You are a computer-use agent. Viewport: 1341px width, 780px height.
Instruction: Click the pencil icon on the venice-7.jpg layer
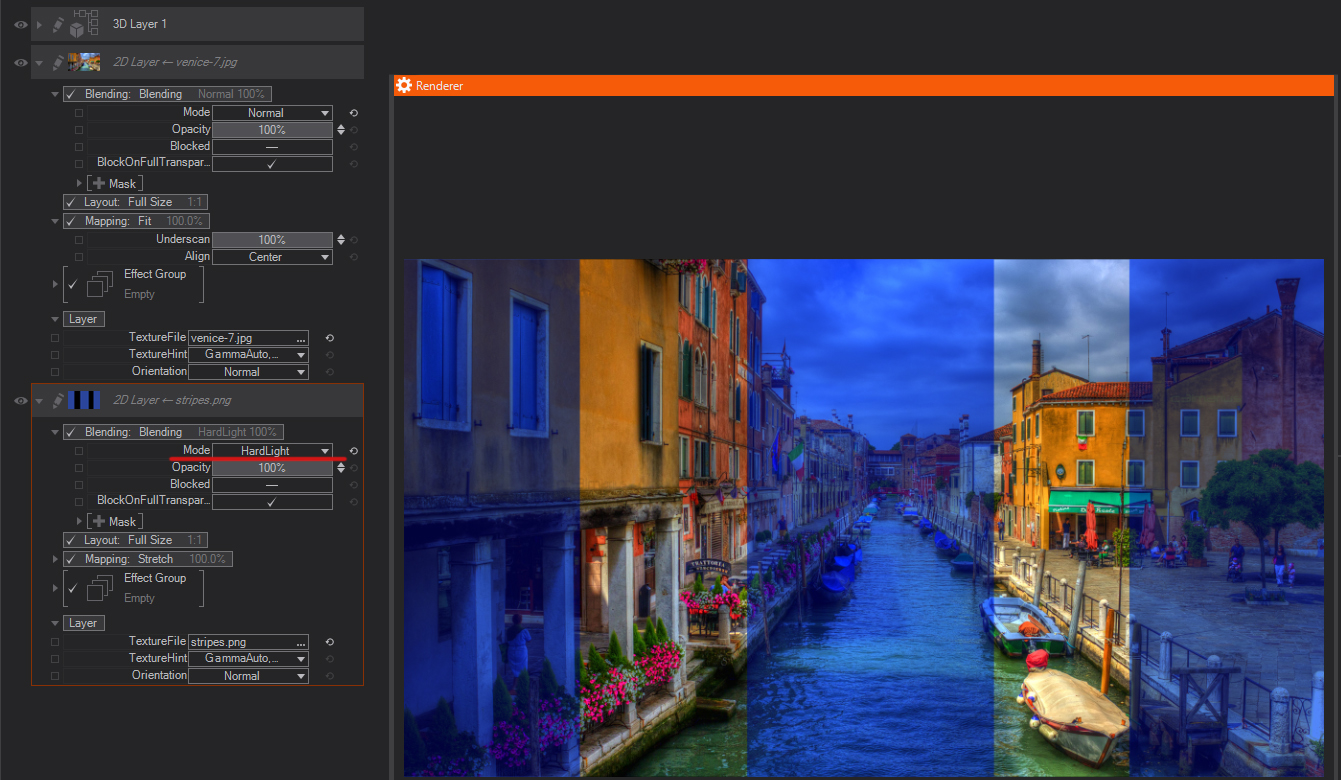pyautogui.click(x=58, y=62)
